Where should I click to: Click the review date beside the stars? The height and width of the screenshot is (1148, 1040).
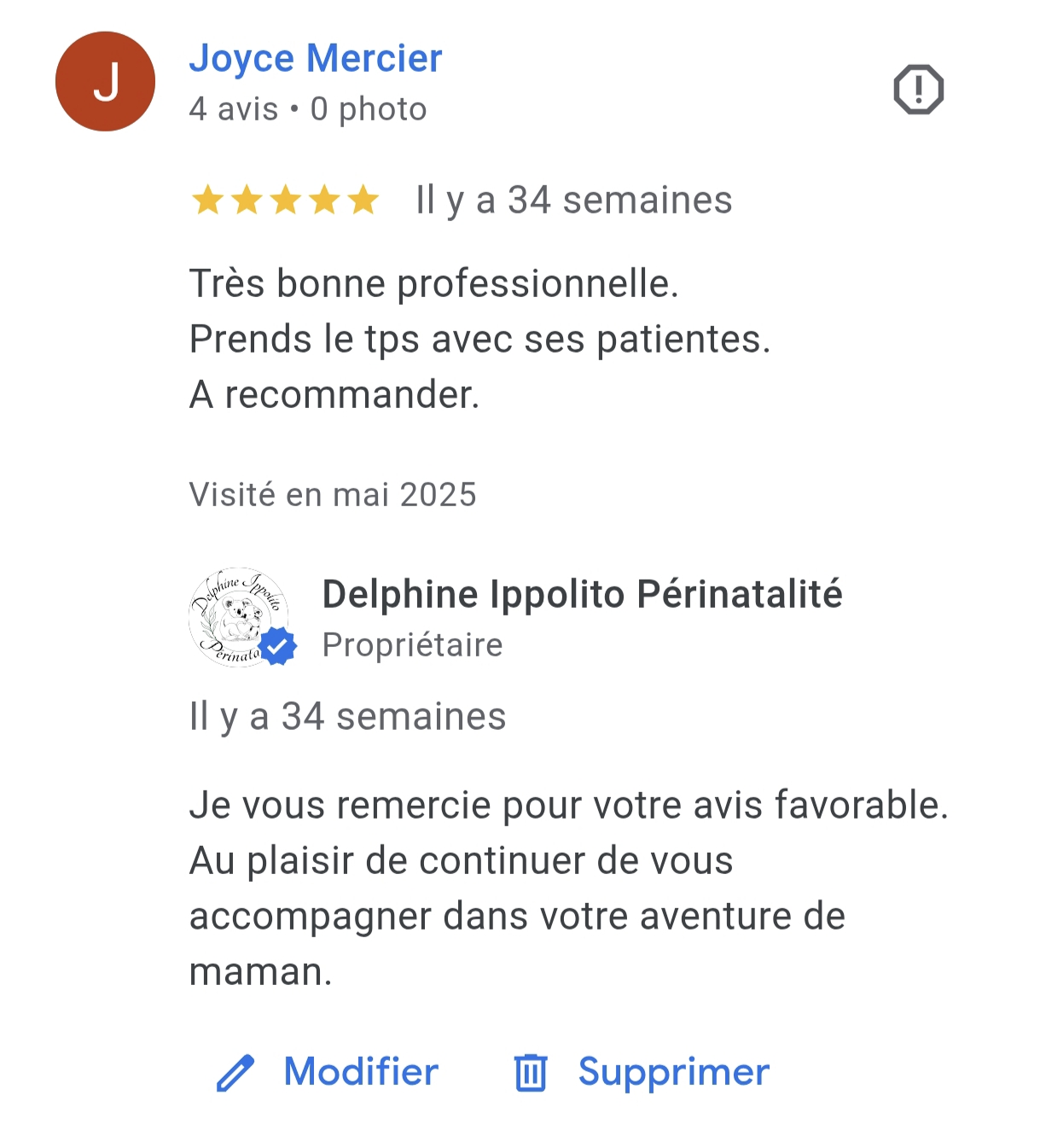(x=573, y=201)
